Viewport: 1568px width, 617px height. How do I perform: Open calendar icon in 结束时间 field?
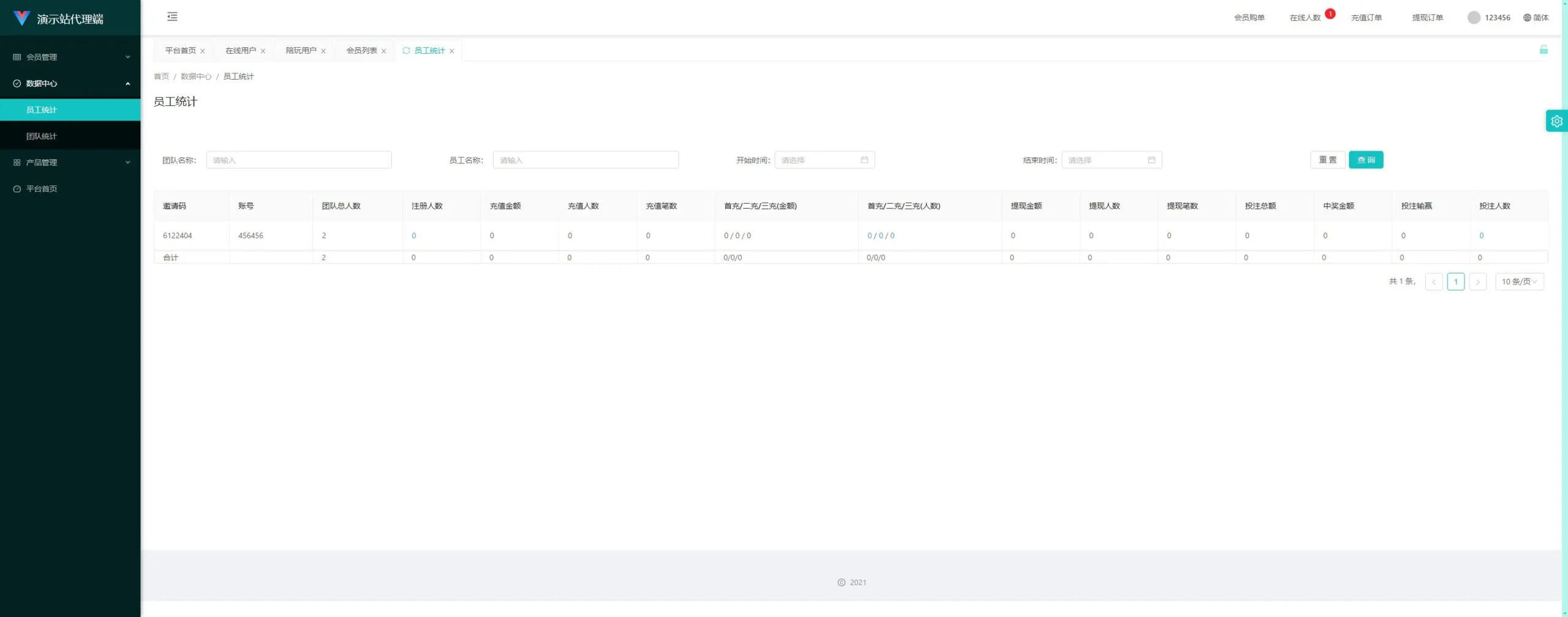click(x=1151, y=160)
